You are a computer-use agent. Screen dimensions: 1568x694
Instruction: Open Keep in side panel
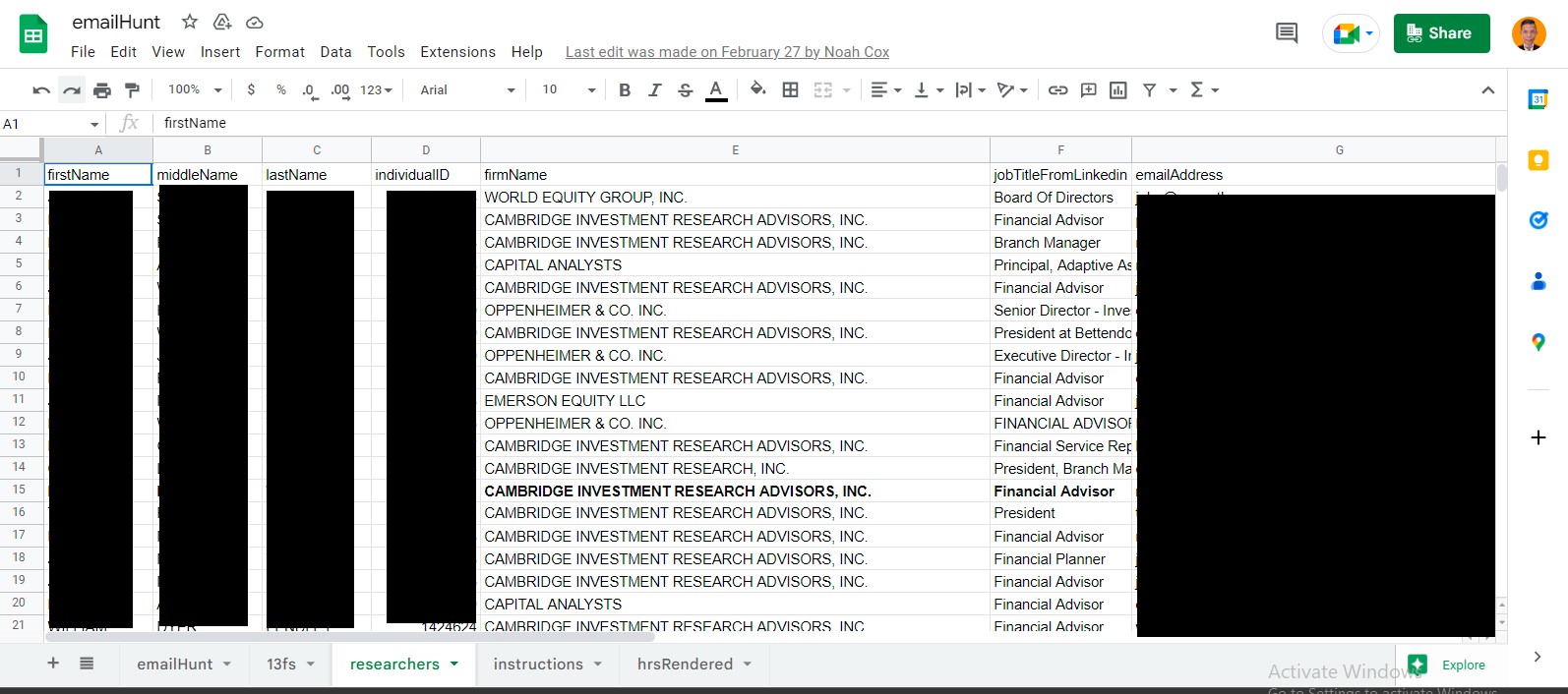click(1538, 160)
